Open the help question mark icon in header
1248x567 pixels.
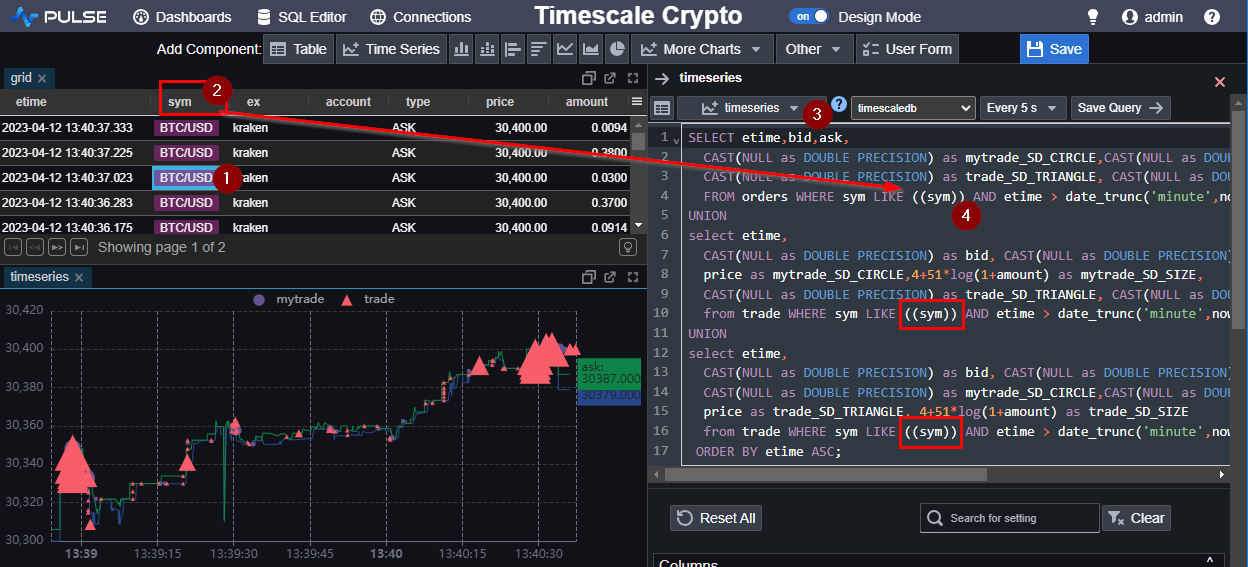[1212, 17]
